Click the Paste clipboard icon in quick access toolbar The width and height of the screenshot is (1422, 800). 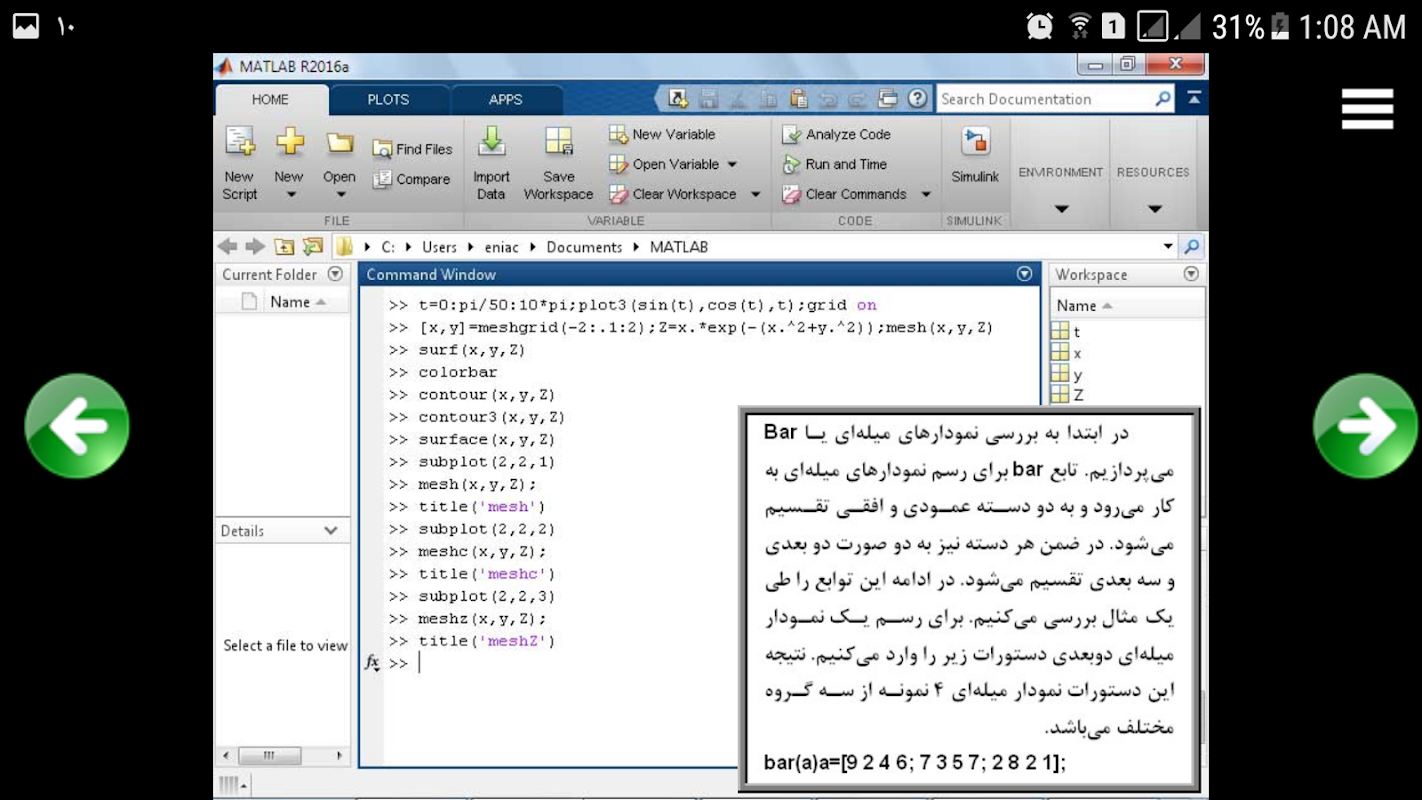pos(798,99)
